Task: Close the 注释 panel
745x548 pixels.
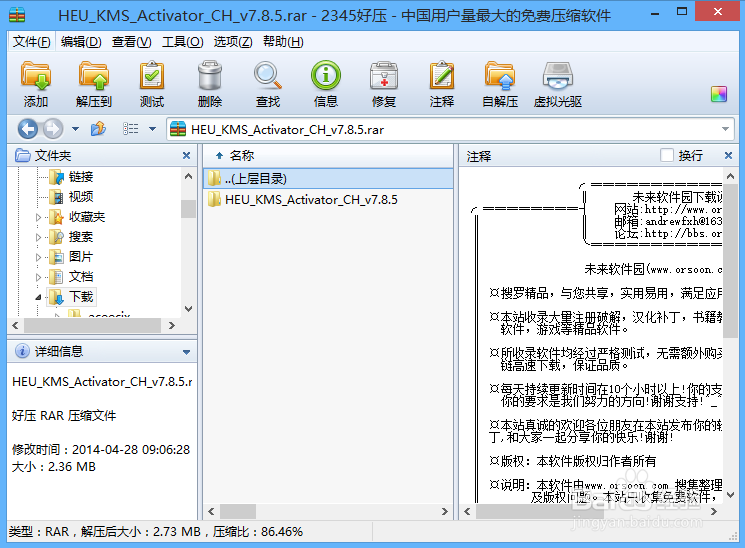Action: tap(728, 155)
